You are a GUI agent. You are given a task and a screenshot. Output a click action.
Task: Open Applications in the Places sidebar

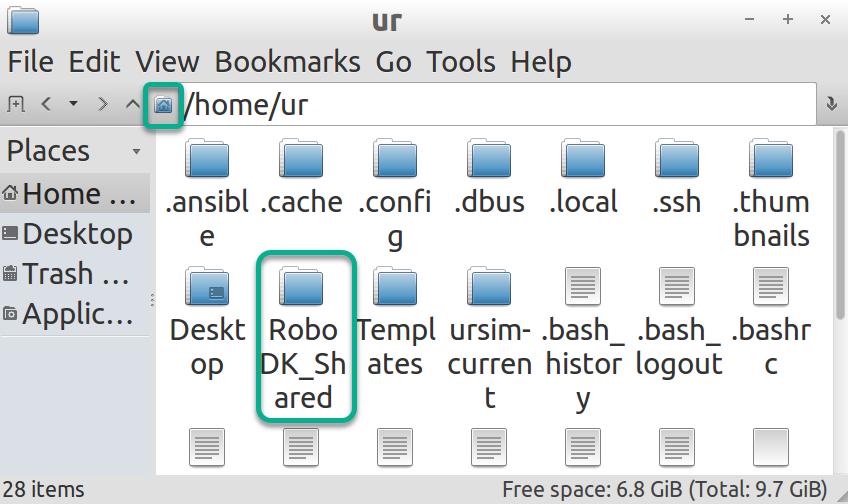pos(77,314)
